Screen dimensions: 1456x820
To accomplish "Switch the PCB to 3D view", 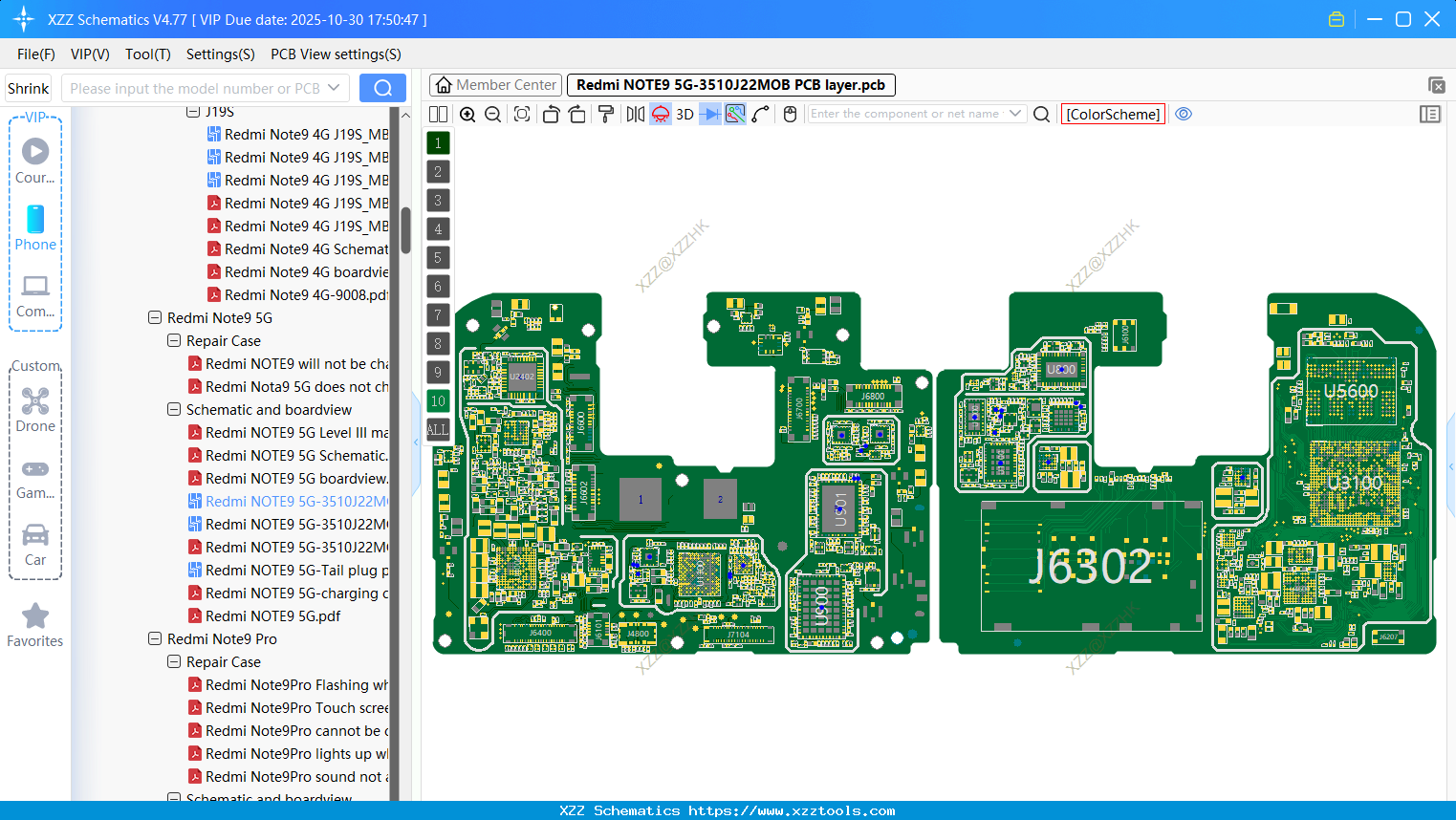I will tap(684, 114).
